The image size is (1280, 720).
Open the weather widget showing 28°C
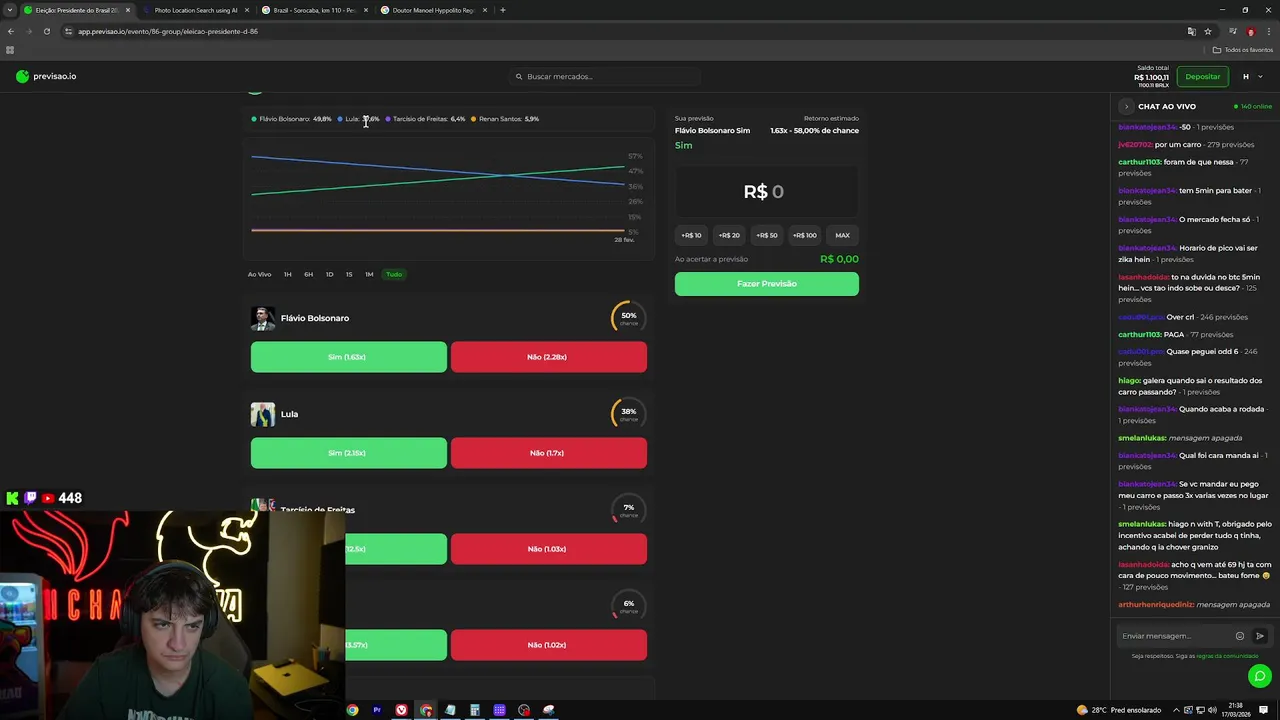(1118, 710)
